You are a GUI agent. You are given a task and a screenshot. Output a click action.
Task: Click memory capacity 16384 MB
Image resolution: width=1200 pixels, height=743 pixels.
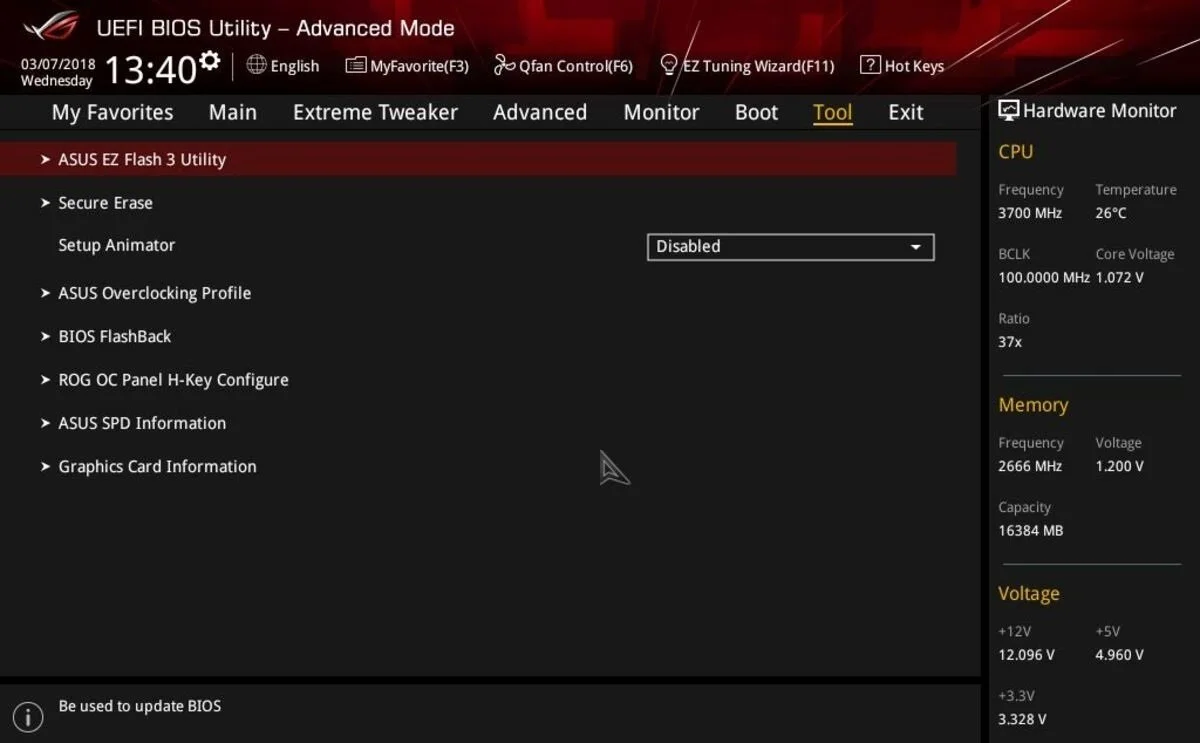coord(1031,531)
